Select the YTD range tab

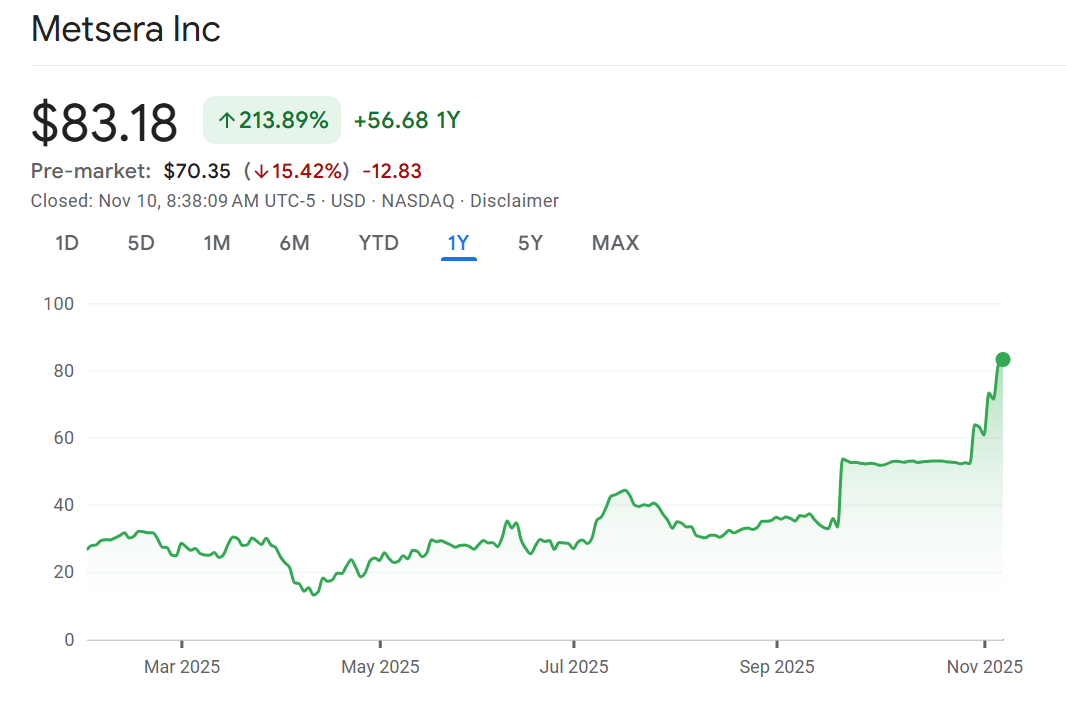(378, 243)
